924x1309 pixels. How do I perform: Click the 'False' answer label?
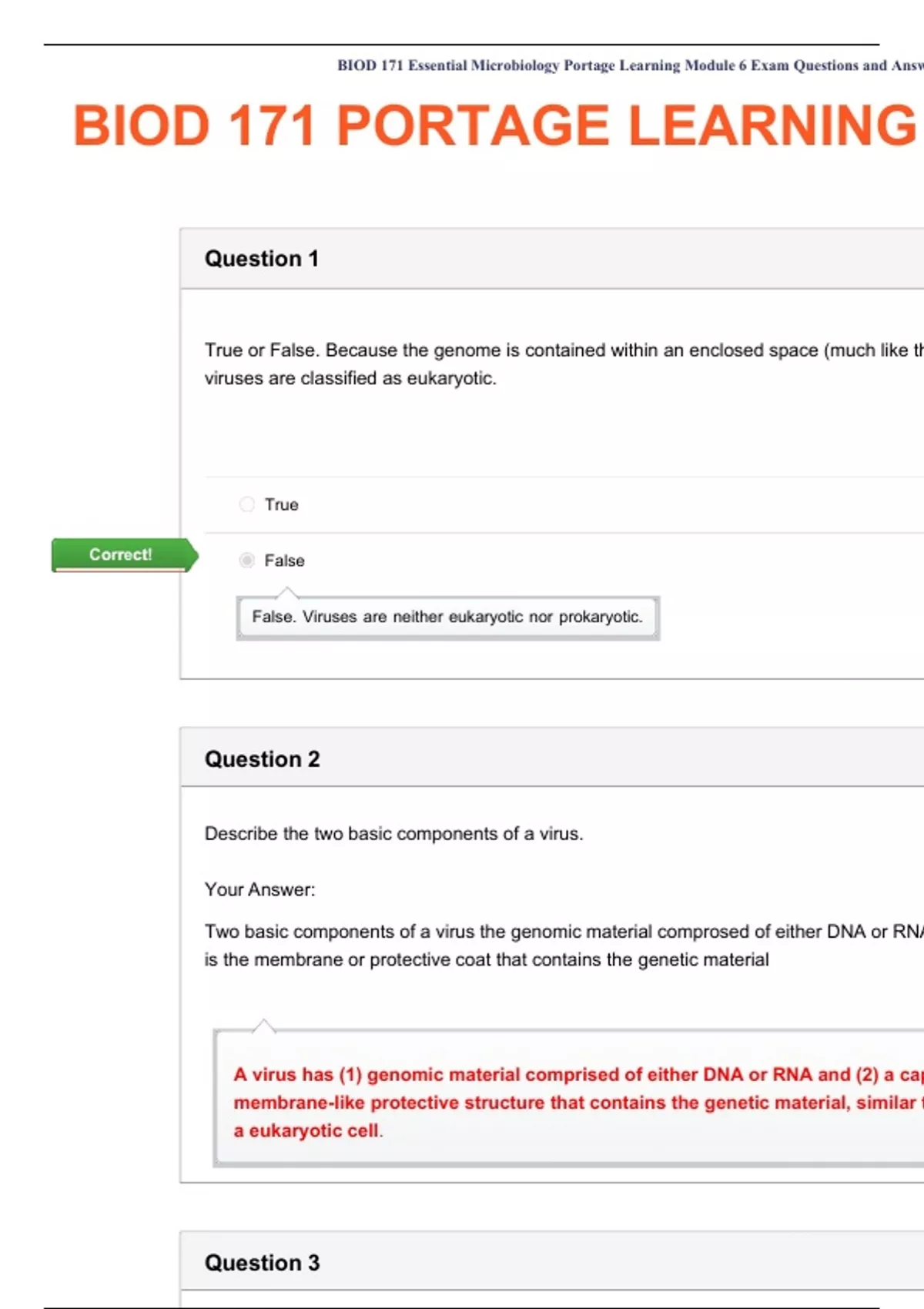click(285, 561)
